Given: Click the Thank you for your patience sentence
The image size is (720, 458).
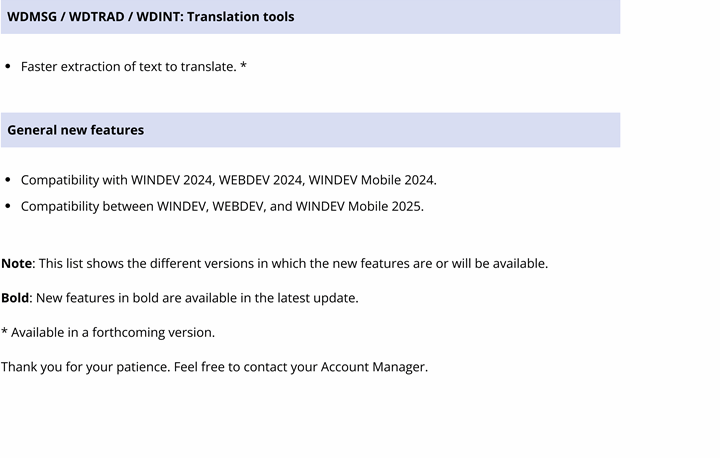Looking at the screenshot, I should [214, 367].
